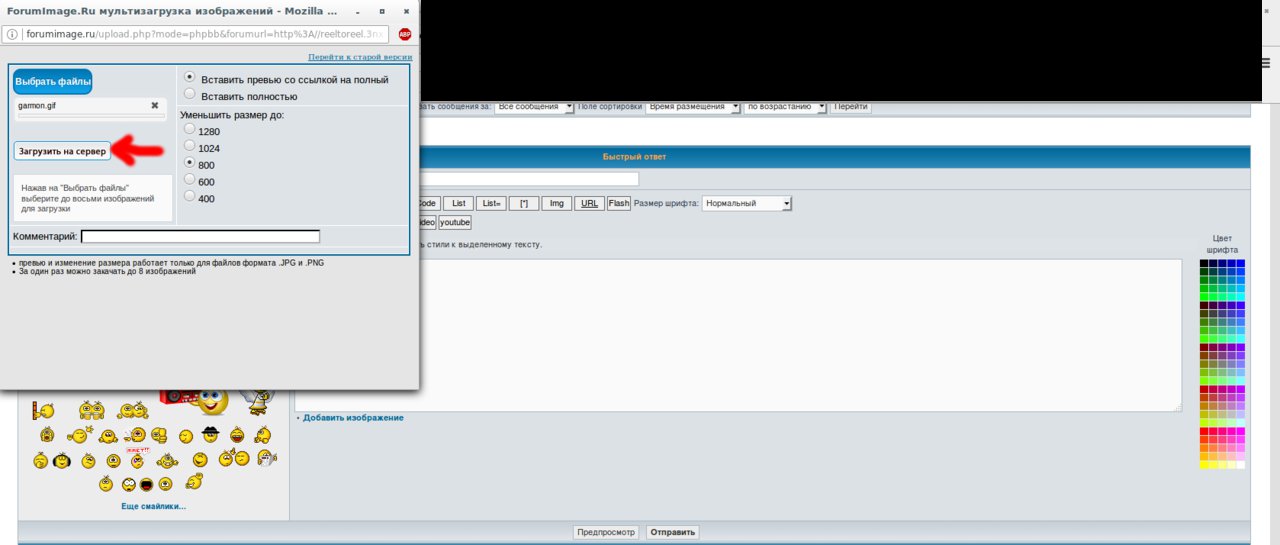Open the 'Время размещения' sort field dropdown
This screenshot has height=545, width=1280.
693,106
